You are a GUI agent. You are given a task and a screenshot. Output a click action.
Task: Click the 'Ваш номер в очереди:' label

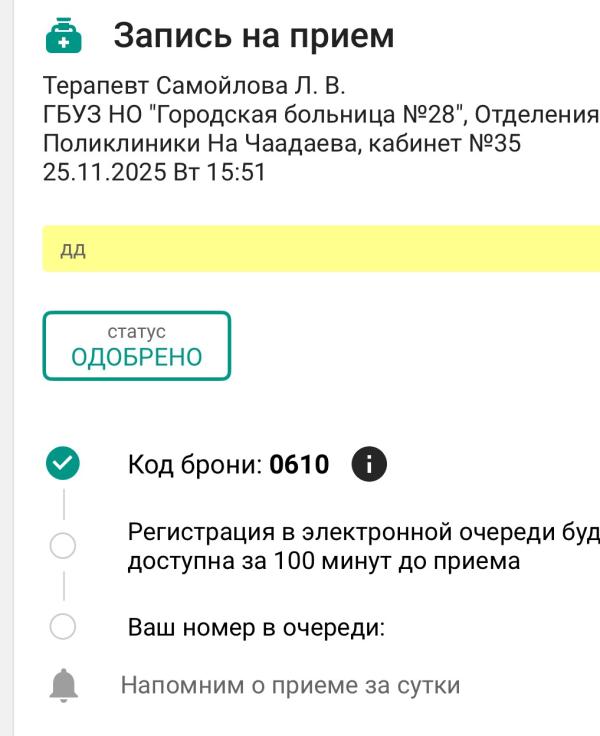click(x=257, y=628)
